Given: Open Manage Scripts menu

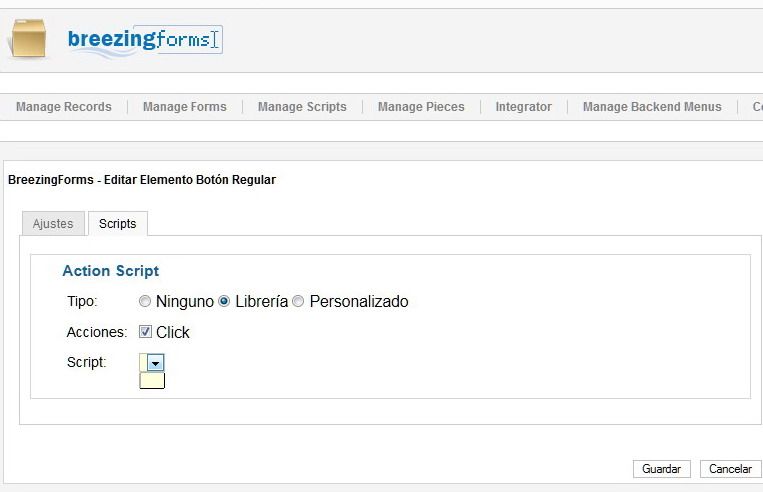Looking at the screenshot, I should click(302, 107).
